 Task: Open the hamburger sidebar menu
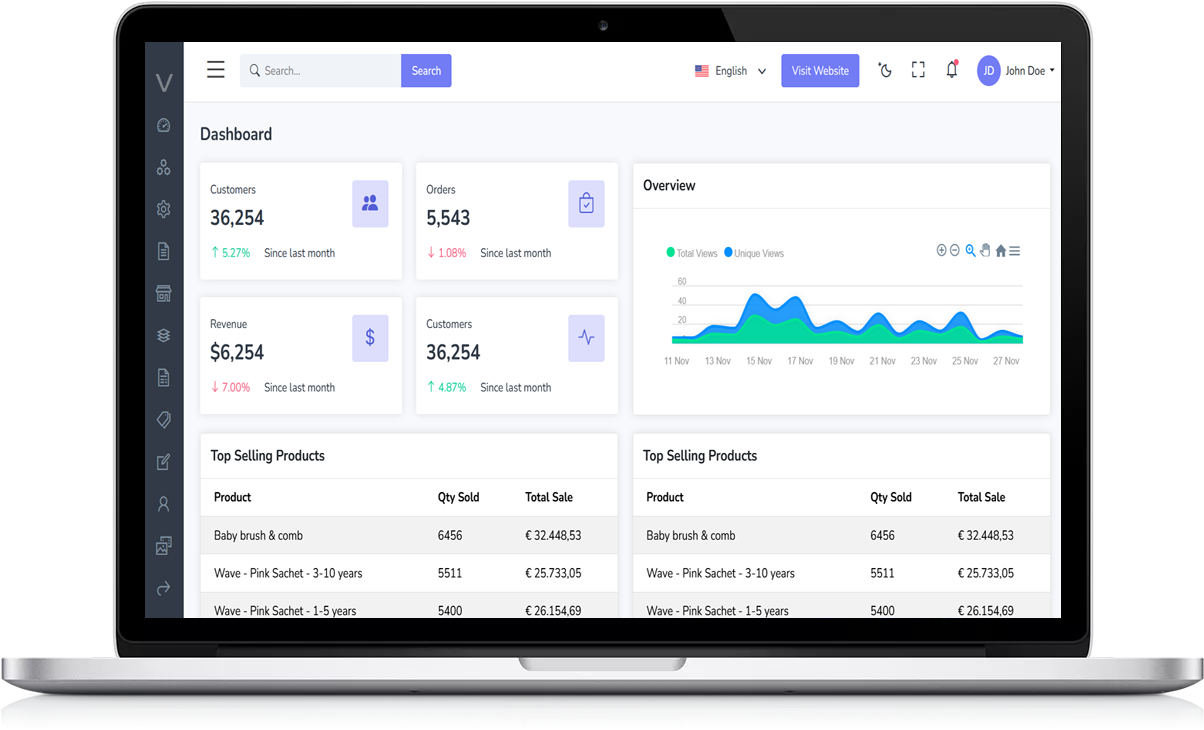(x=216, y=69)
